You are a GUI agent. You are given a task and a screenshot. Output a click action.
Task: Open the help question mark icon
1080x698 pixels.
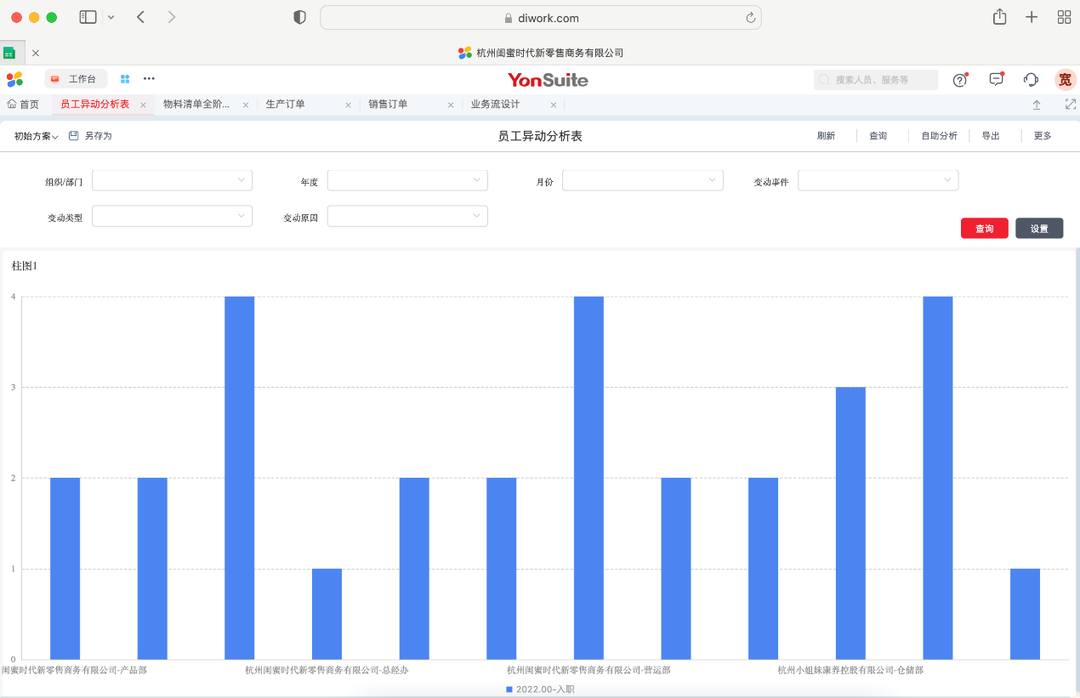click(960, 80)
